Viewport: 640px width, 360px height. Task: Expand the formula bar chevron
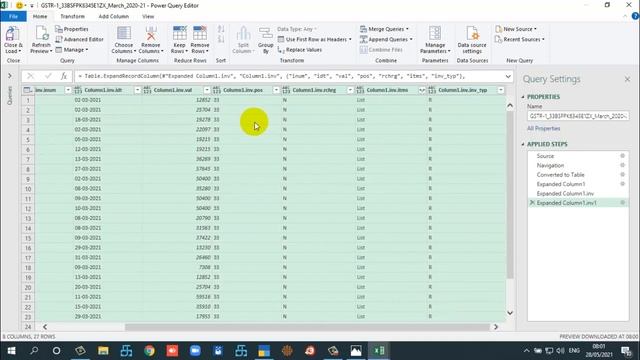tap(508, 76)
